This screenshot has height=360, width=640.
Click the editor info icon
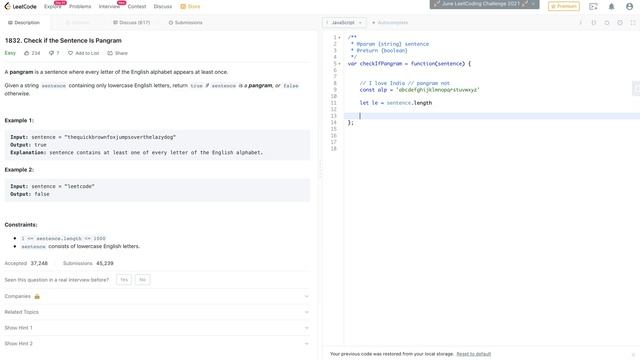pyautogui.click(x=580, y=23)
